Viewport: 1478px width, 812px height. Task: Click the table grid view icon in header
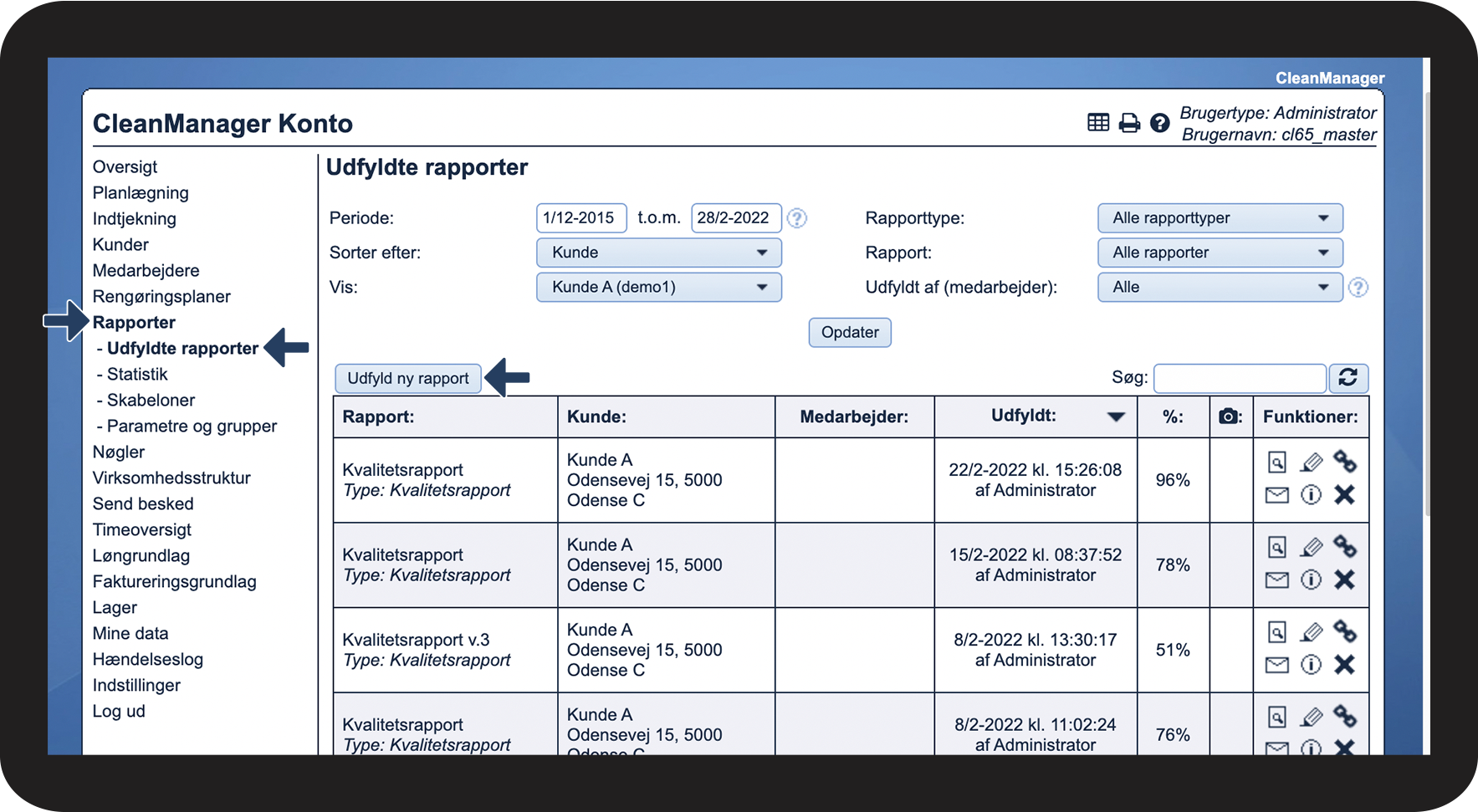(x=1097, y=123)
